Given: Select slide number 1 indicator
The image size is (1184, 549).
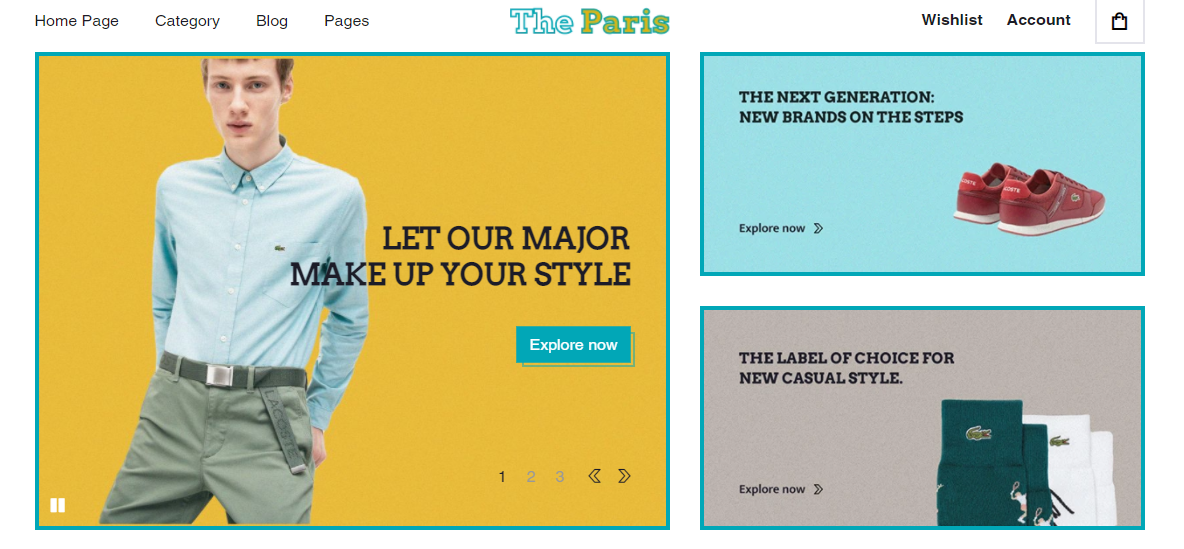Looking at the screenshot, I should coord(502,477).
